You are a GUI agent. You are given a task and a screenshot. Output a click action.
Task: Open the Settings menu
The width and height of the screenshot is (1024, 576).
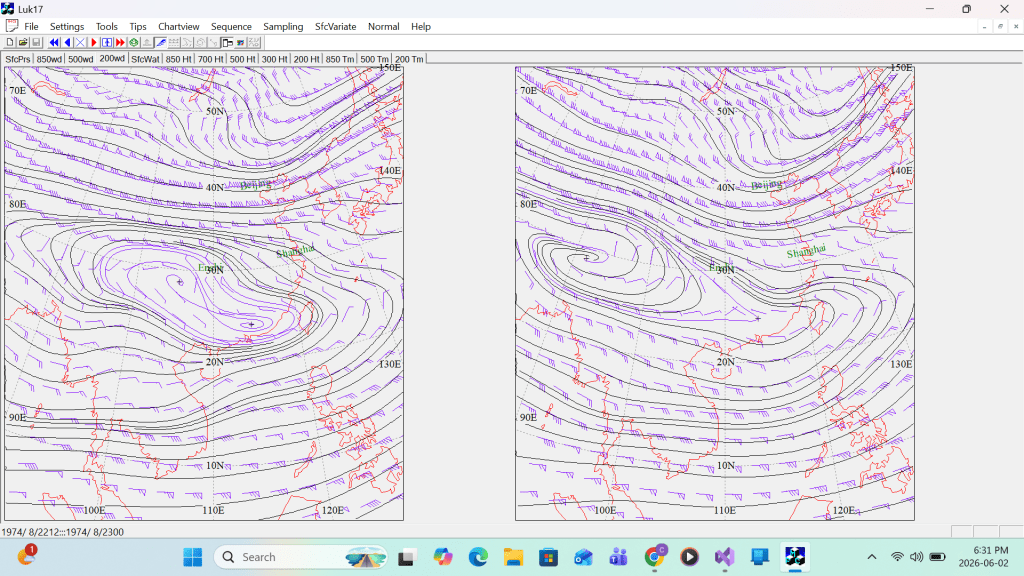tap(67, 27)
